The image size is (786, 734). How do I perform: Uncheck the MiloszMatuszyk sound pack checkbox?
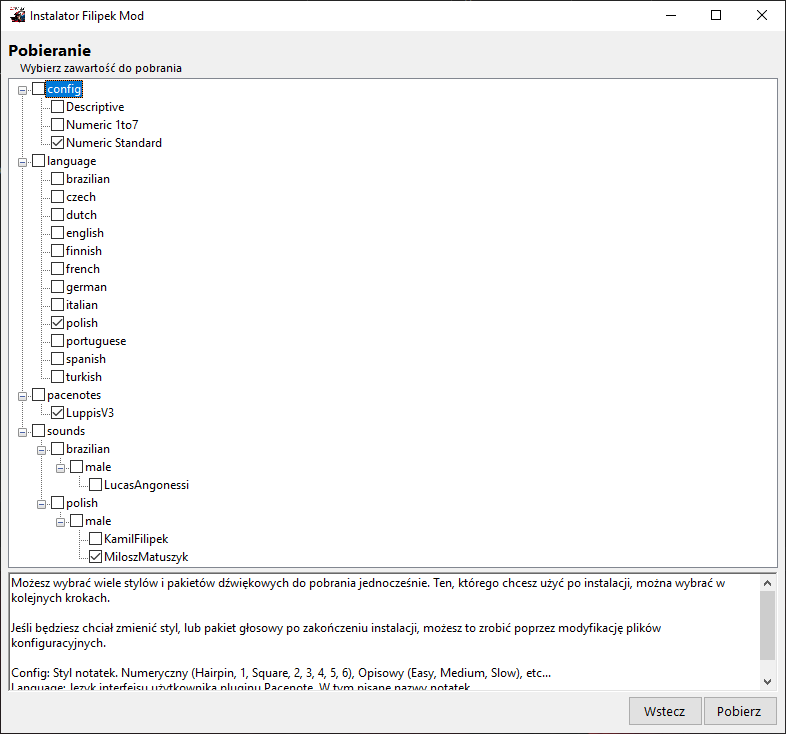click(x=96, y=557)
